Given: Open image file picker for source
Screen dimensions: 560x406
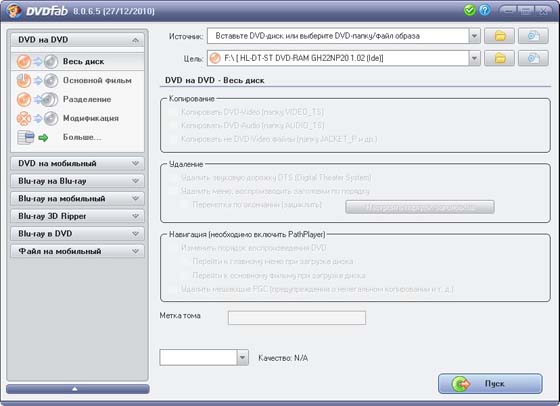Looking at the screenshot, I should click(x=533, y=36).
